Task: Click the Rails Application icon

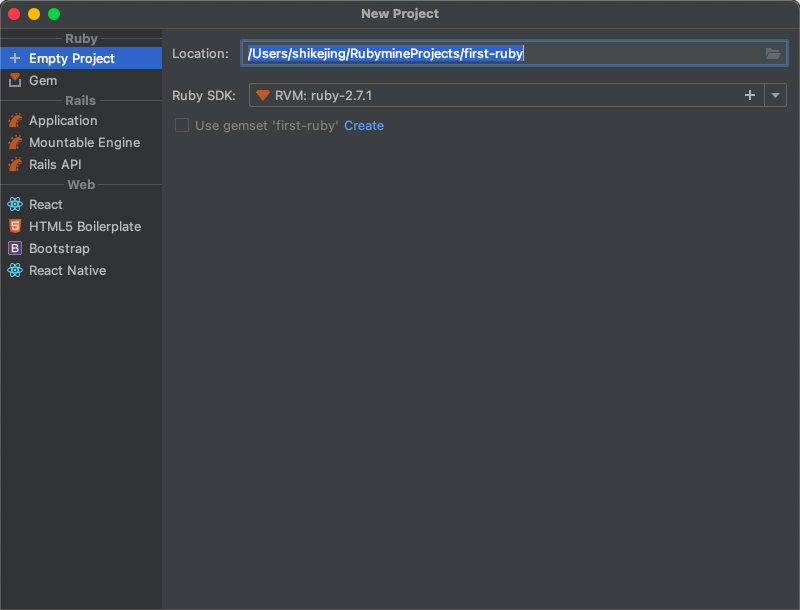Action: point(15,120)
